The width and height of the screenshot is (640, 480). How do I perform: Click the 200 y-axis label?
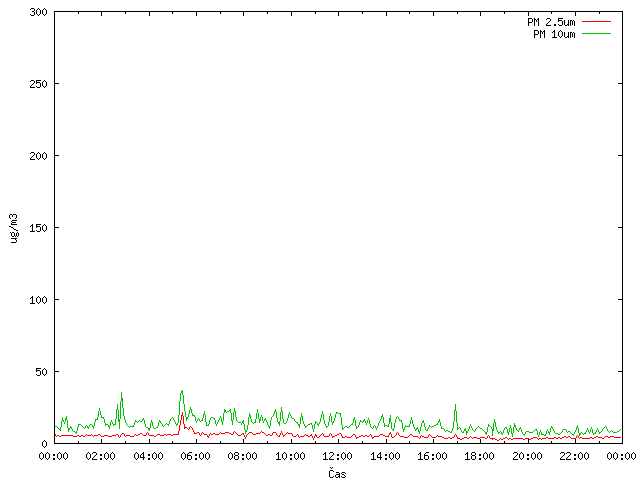[x=38, y=156]
